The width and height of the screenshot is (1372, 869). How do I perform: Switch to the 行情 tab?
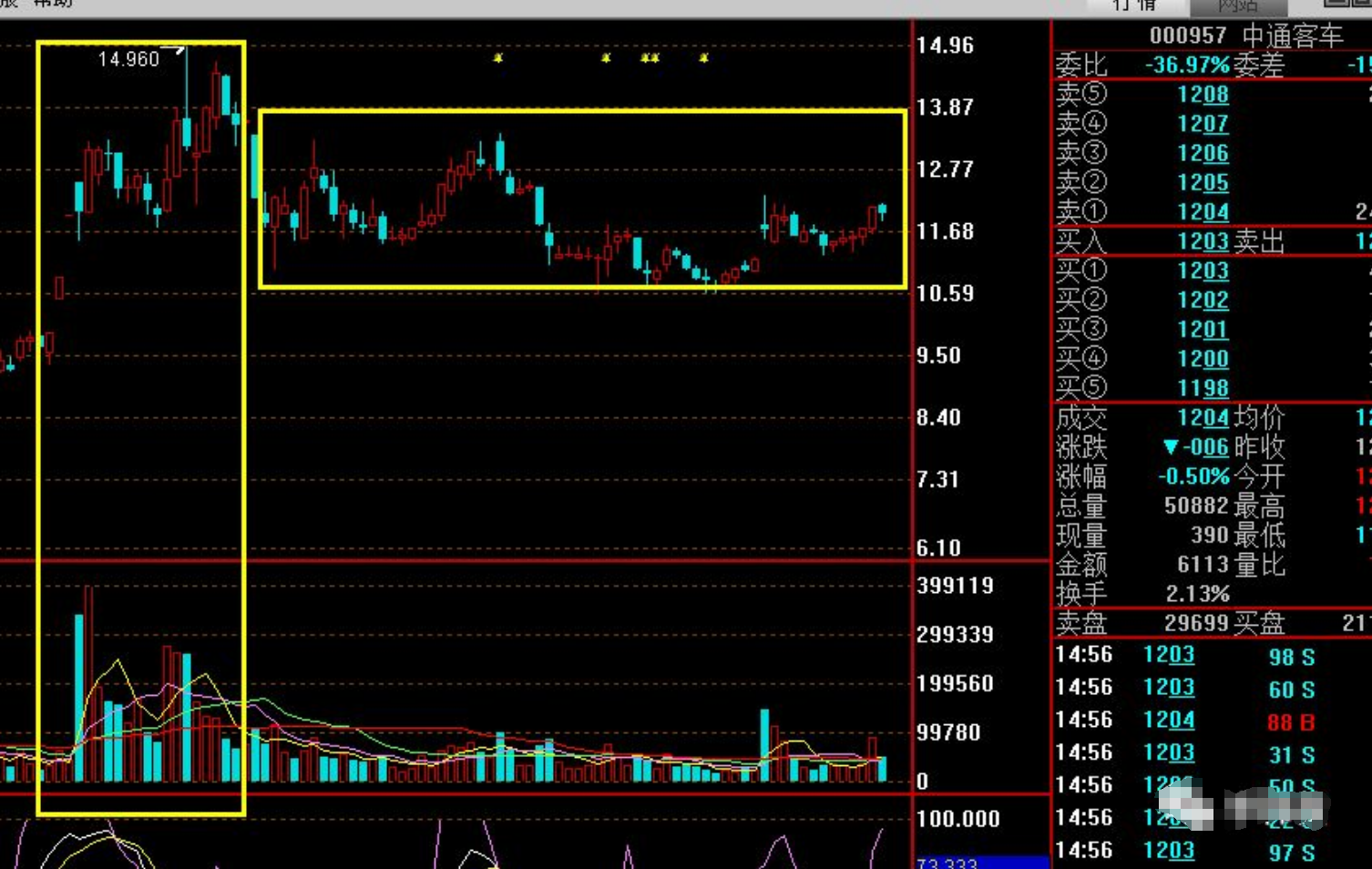point(1135,5)
